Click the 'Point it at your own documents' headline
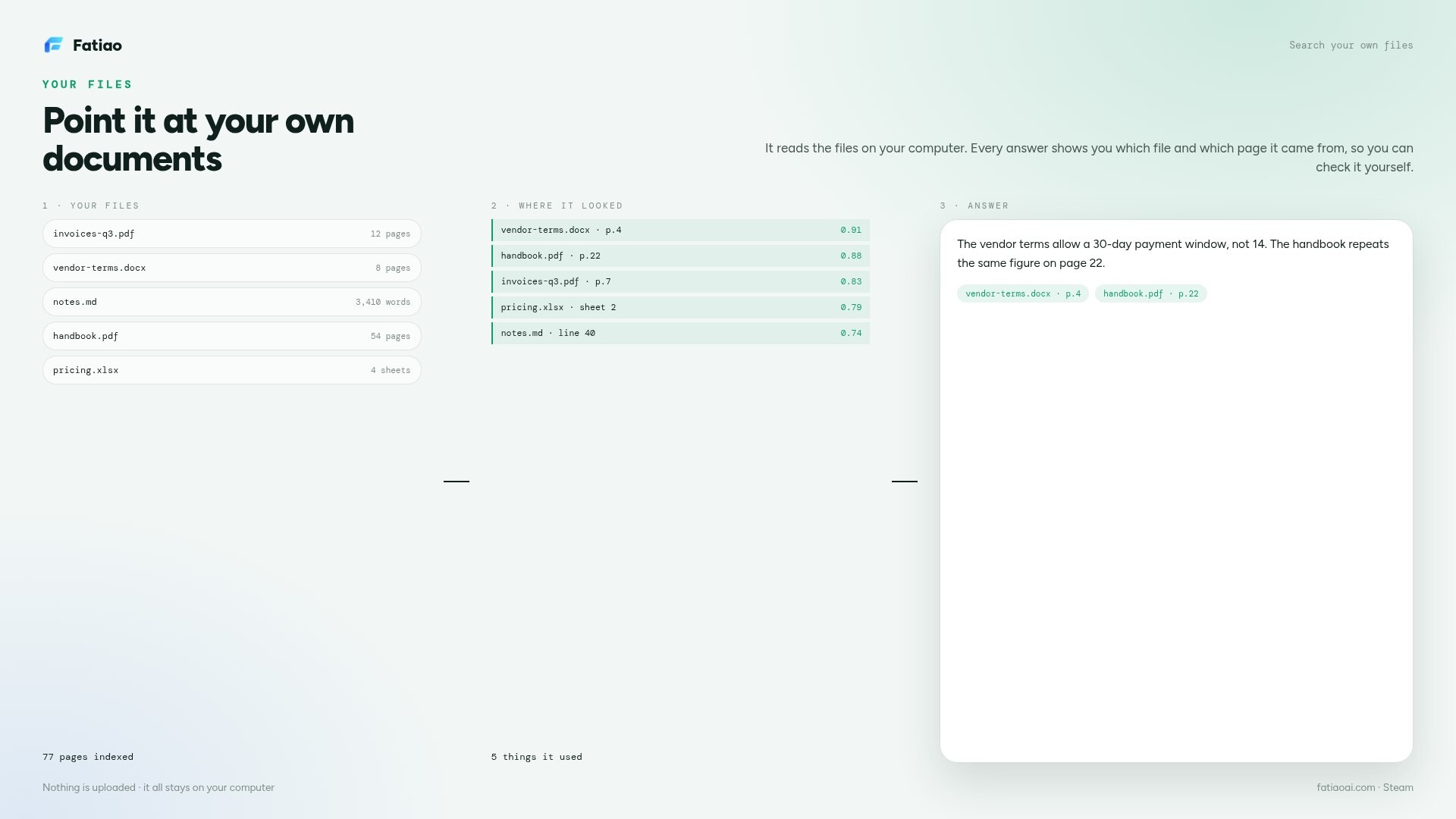 click(199, 140)
